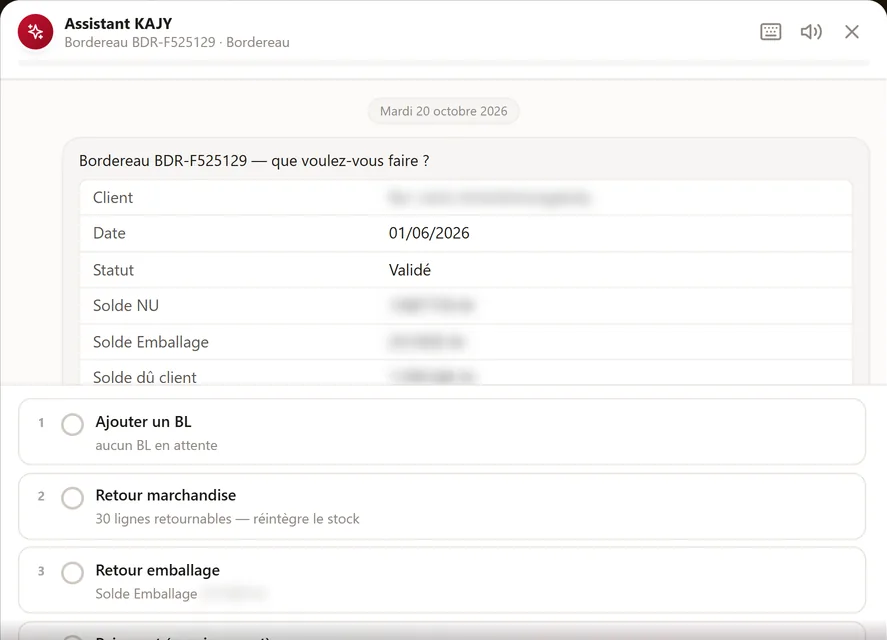Image resolution: width=887 pixels, height=640 pixels.
Task: Click the Solde Emballage table row label
Action: [x=150, y=342]
